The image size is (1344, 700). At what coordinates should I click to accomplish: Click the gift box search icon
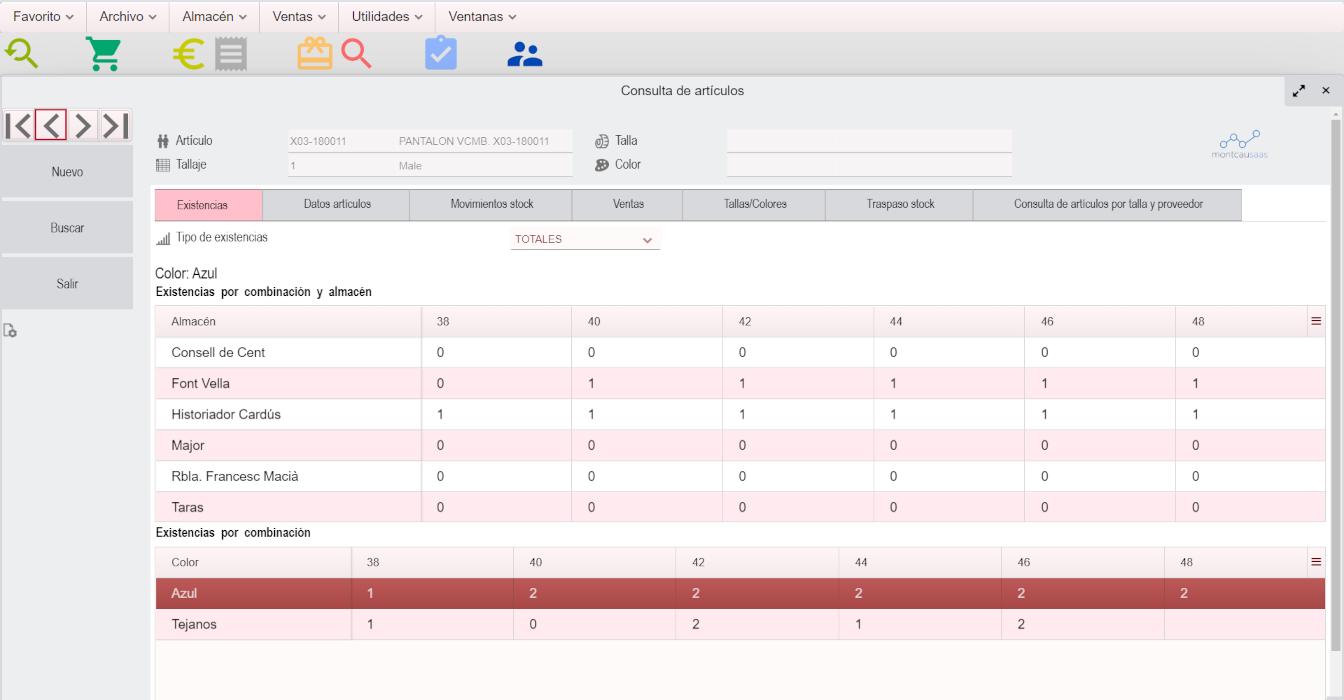click(334, 54)
